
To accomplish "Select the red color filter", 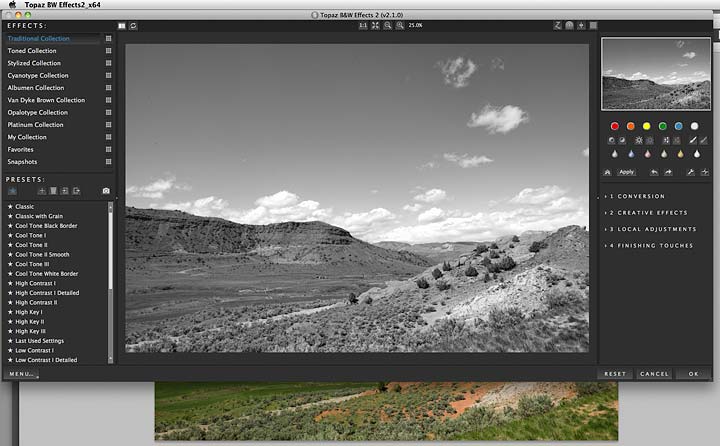I will point(615,126).
